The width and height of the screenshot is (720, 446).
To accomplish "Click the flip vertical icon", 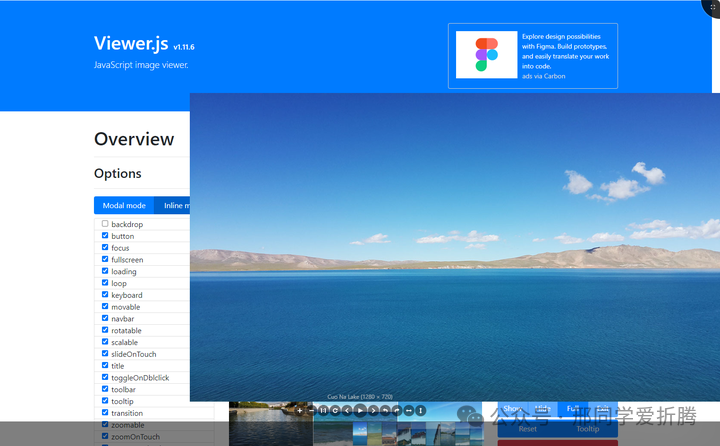I will [x=421, y=410].
